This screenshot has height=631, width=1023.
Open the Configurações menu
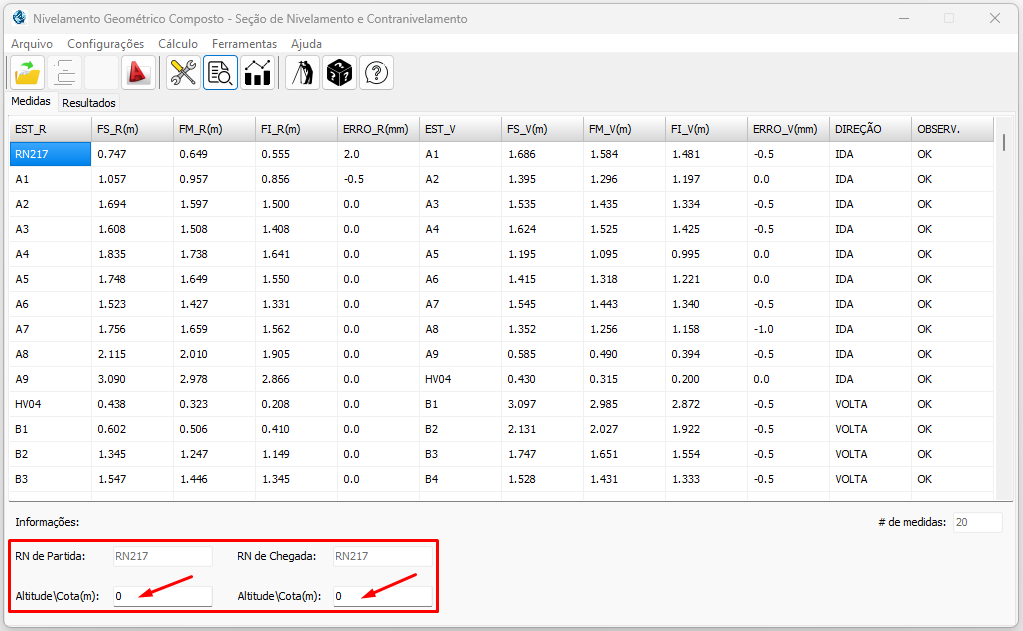coord(105,44)
